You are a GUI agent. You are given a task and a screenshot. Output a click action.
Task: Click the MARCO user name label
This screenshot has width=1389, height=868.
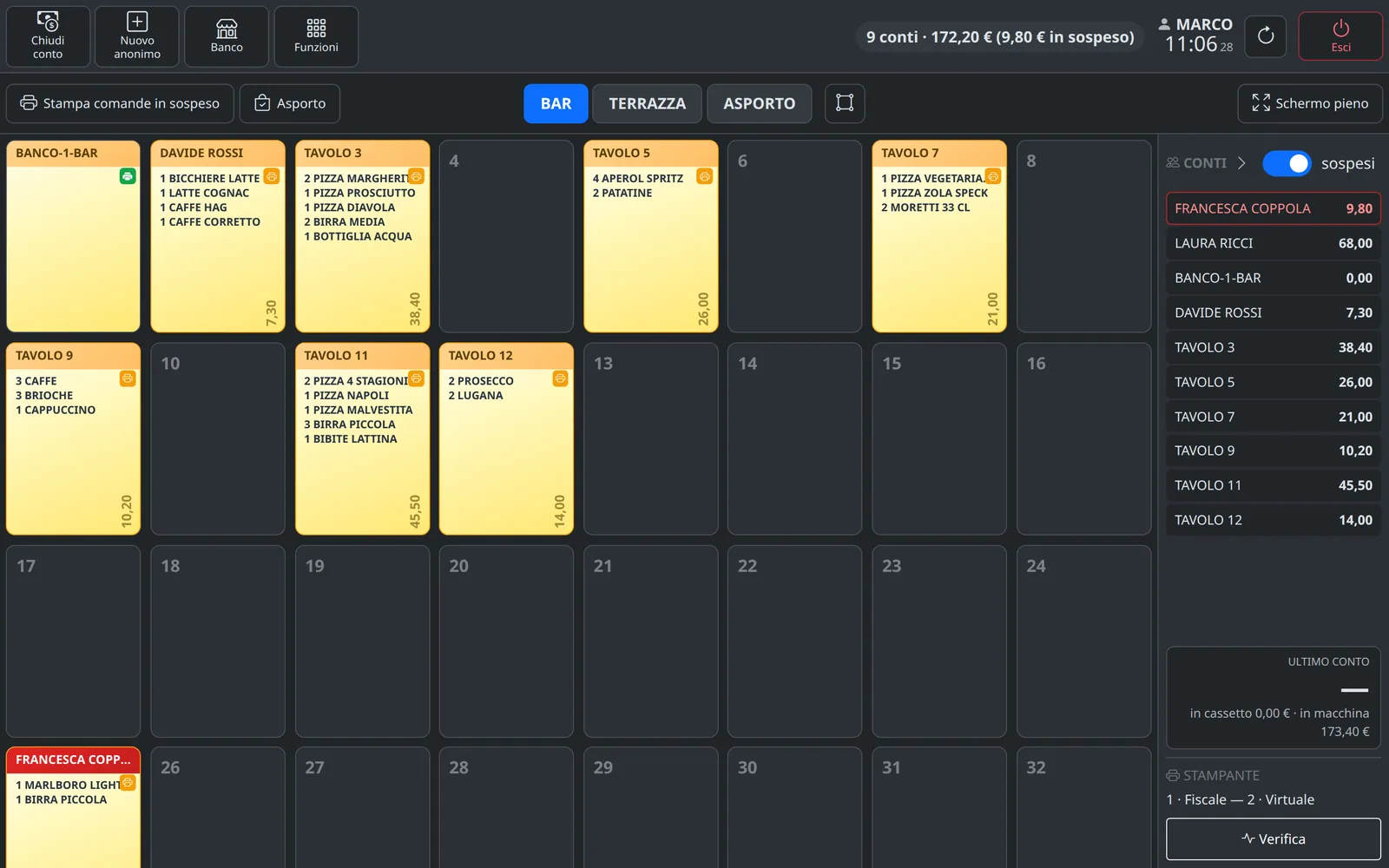[x=1203, y=24]
